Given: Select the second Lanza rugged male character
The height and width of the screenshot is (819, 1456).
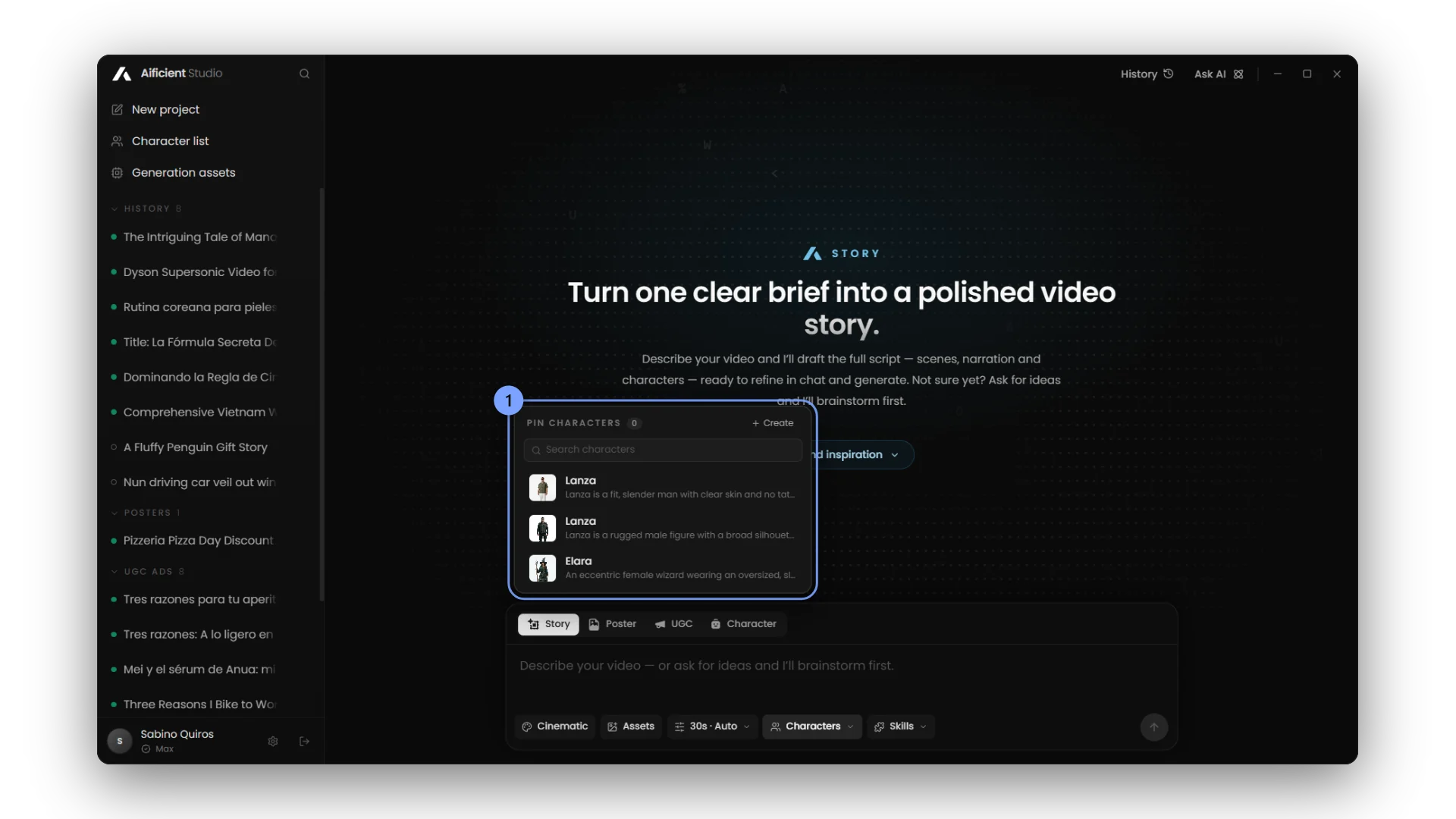Looking at the screenshot, I should pyautogui.click(x=663, y=528).
